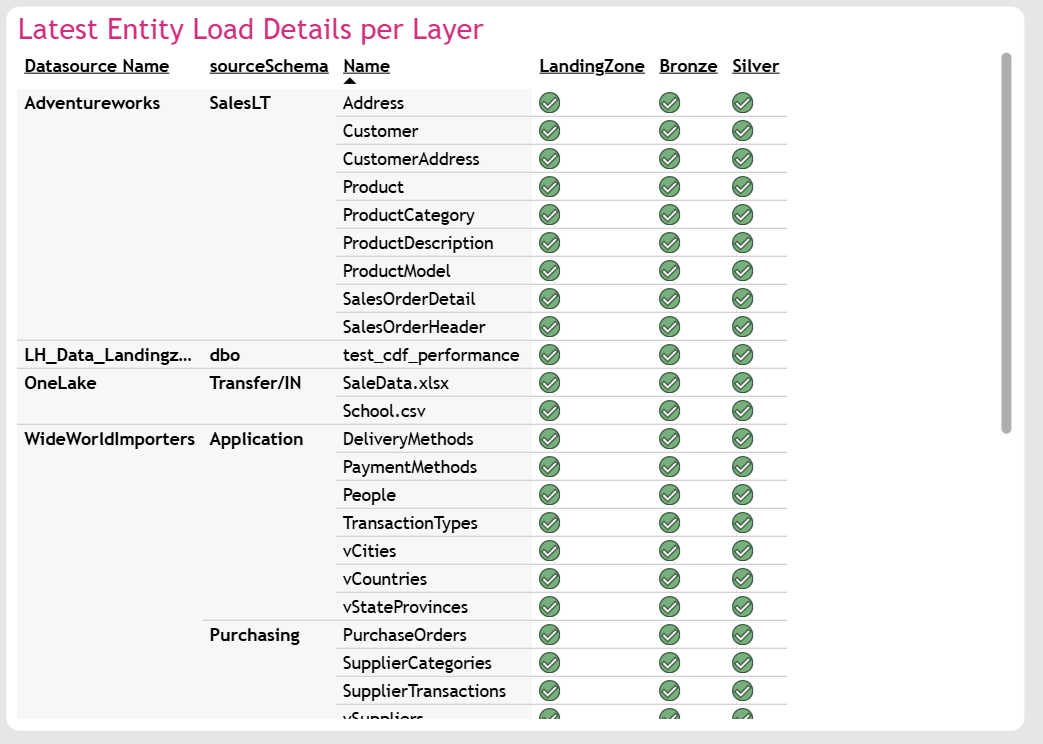Sort by sourceSchema column header
1043x744 pixels.
[269, 66]
